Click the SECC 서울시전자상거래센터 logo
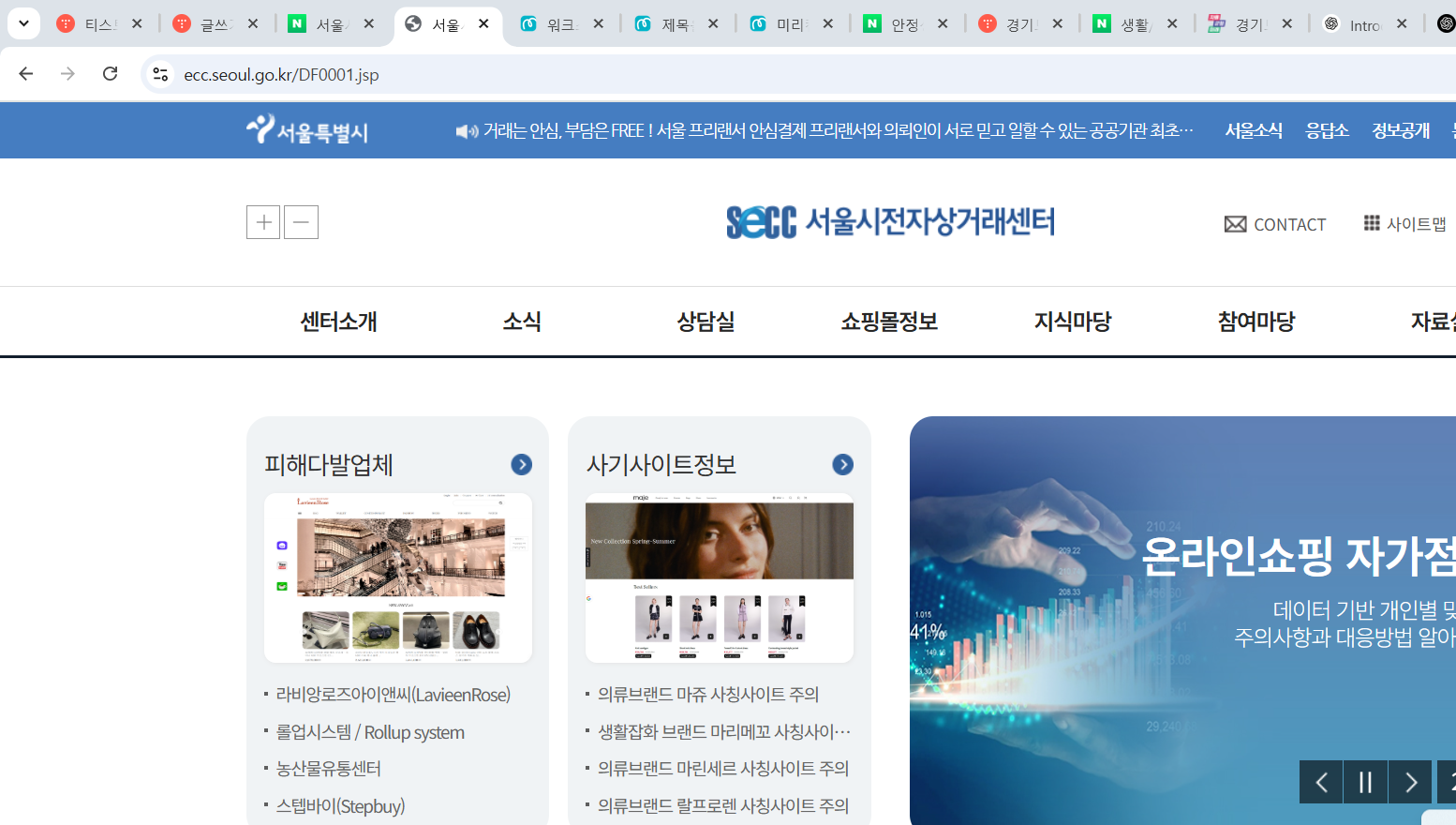 tap(890, 222)
